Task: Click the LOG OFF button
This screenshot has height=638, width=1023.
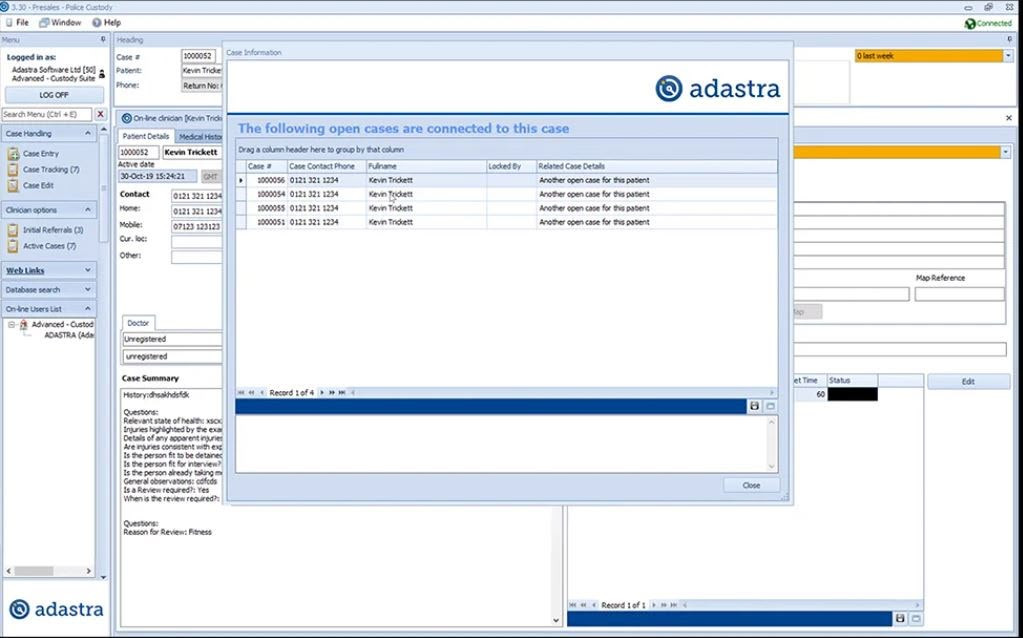Action: 53,95
